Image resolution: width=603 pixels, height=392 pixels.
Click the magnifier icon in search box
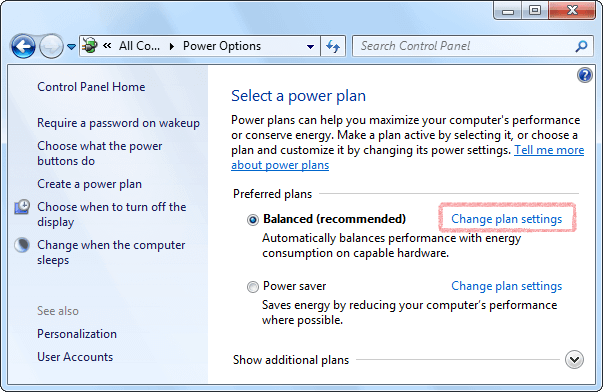[x=581, y=46]
